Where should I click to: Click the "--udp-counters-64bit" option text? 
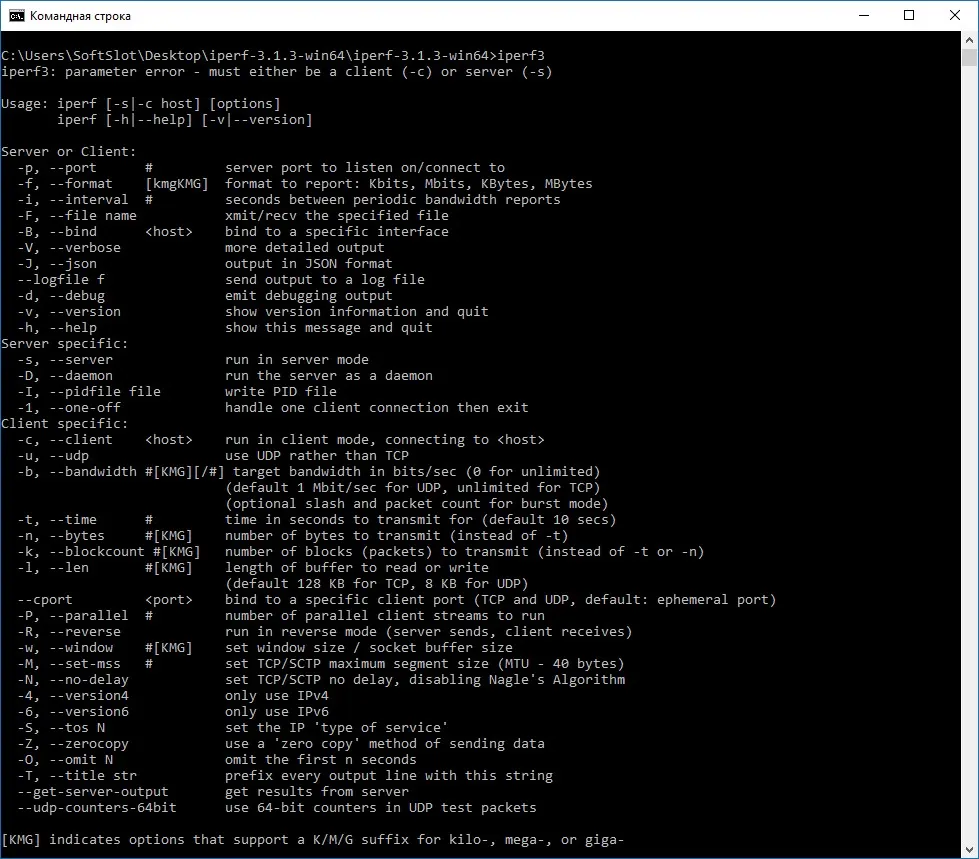97,807
